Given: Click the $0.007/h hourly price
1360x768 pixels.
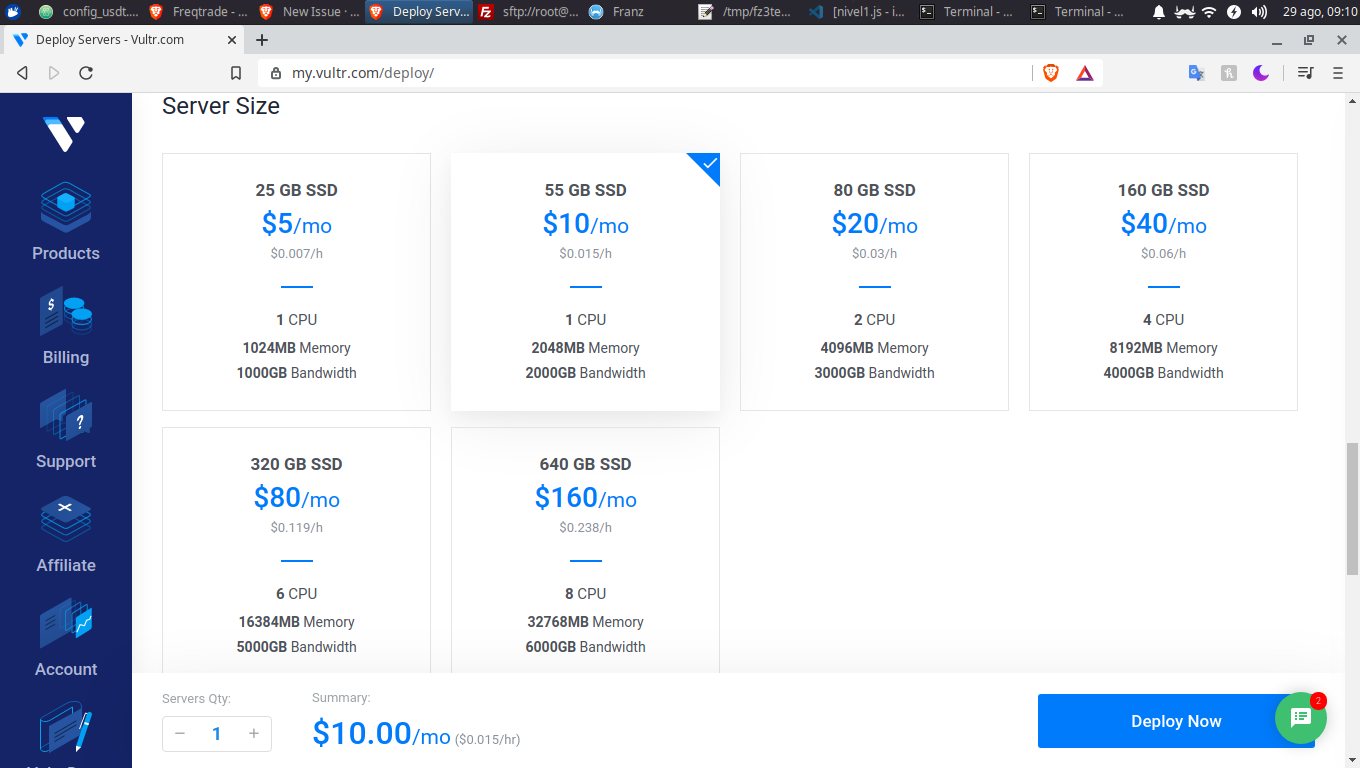Looking at the screenshot, I should click(x=296, y=254).
